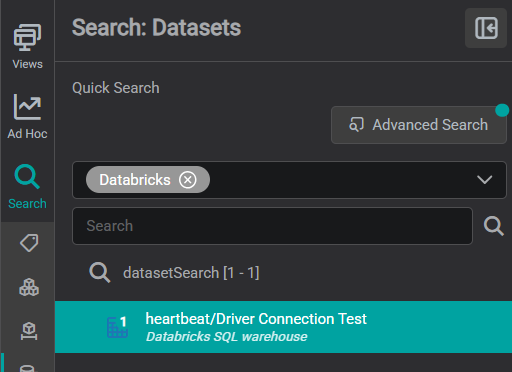Click the stacked cubes sidebar icon
Viewport: 512px width, 372px height.
point(29,287)
